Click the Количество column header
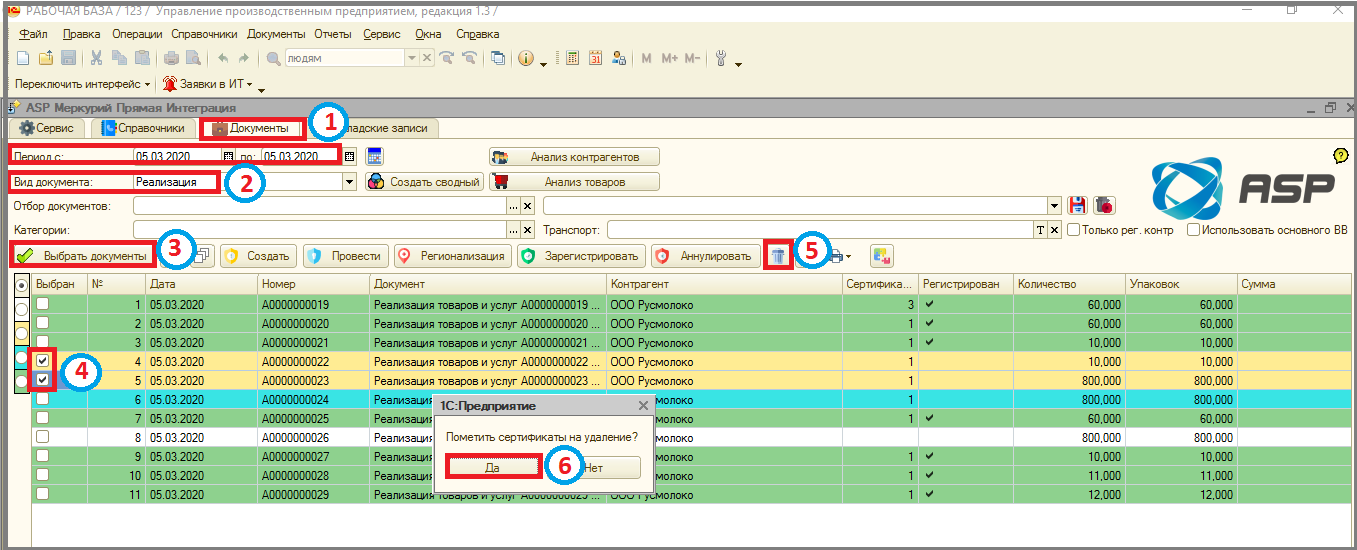The width and height of the screenshot is (1357, 550). (1069, 285)
